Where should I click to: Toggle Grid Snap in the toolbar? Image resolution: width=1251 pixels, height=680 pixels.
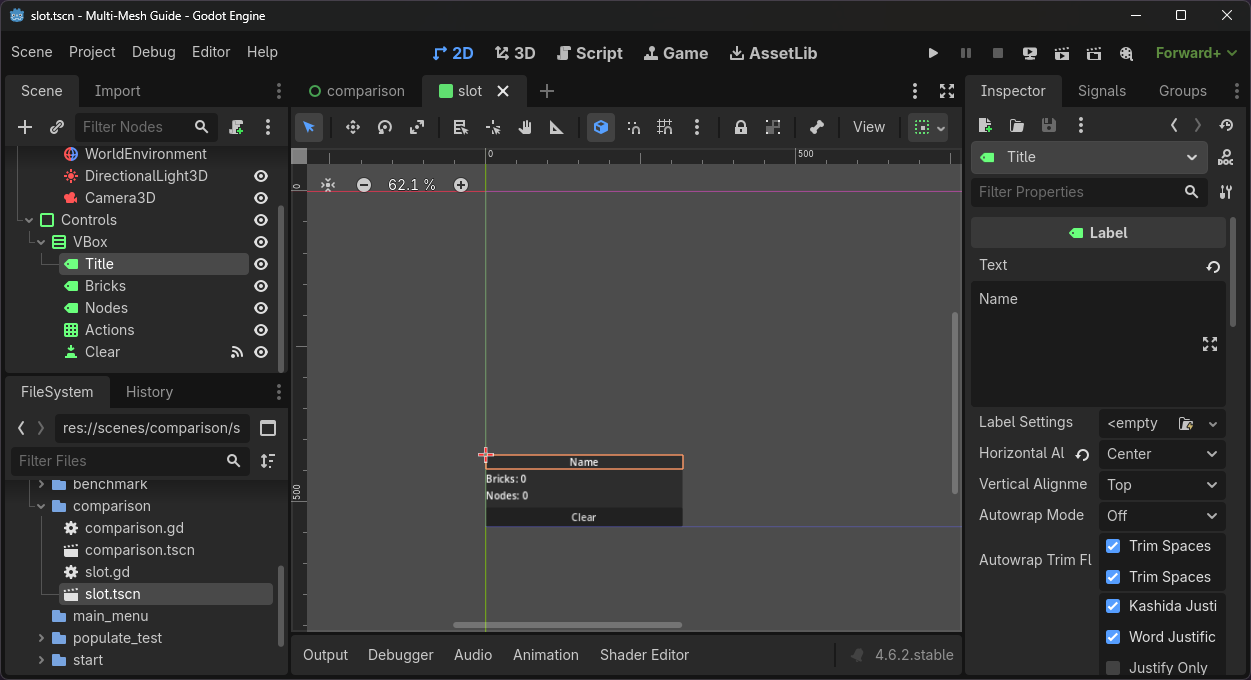(665, 127)
